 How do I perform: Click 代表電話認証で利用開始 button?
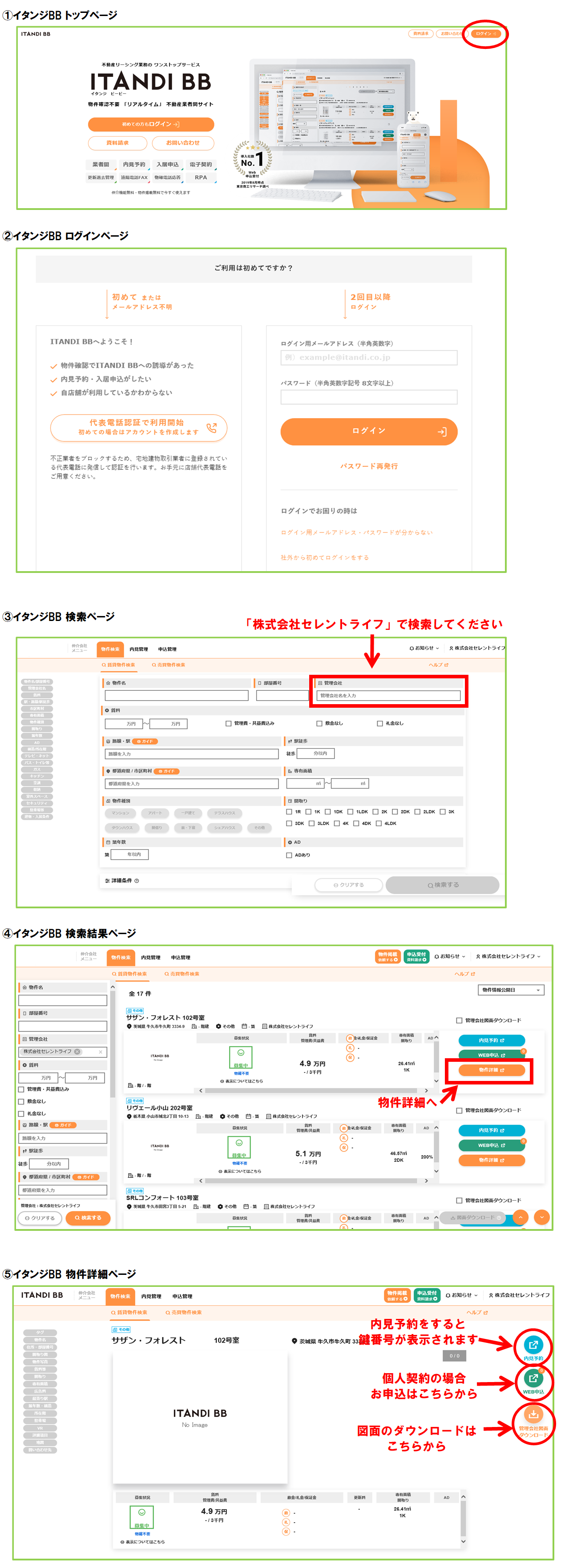point(139,427)
